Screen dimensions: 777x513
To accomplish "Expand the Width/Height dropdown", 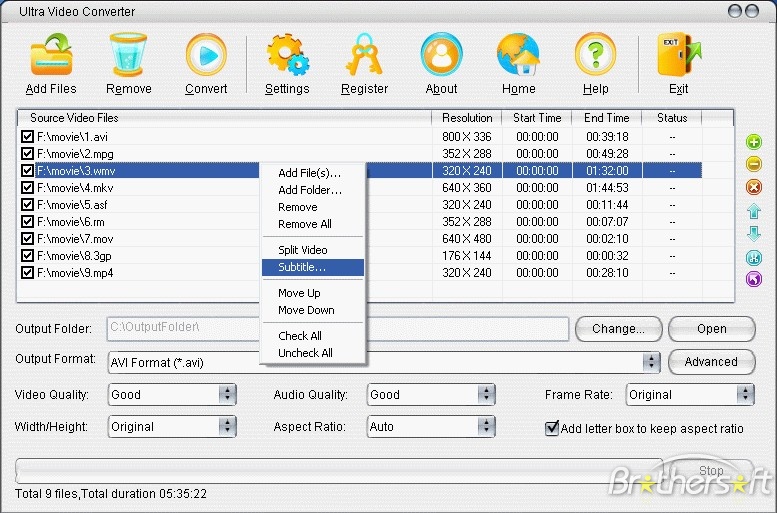I will coord(172,427).
